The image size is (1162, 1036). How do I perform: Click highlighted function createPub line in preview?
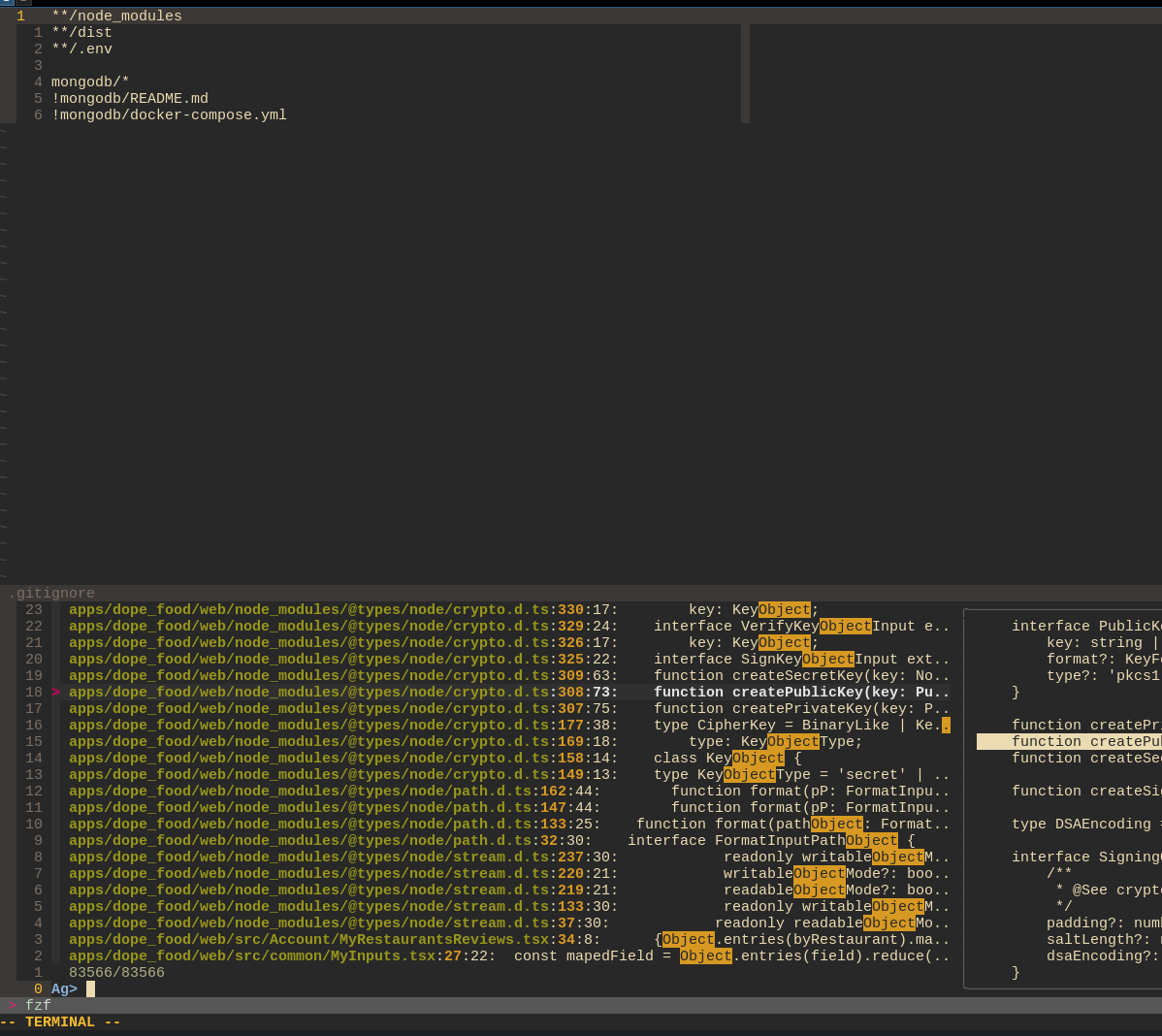point(1069,742)
